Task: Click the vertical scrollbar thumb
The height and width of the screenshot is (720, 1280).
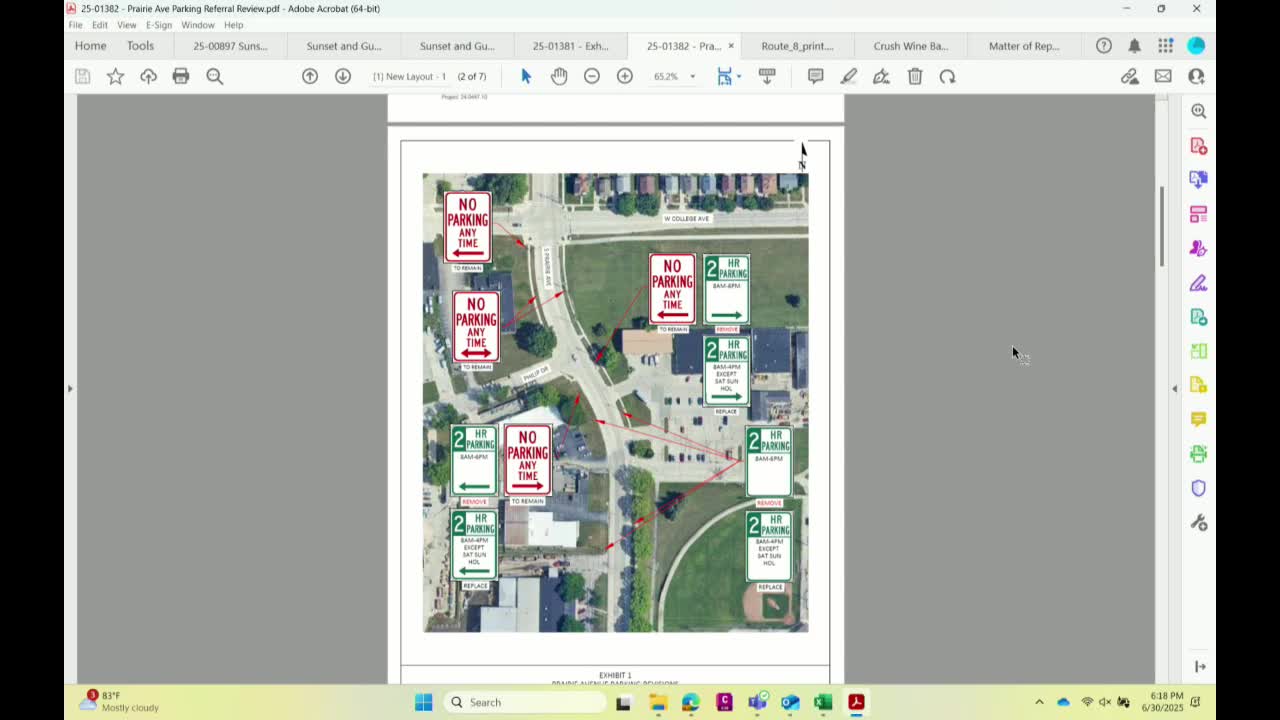Action: pos(1161,226)
